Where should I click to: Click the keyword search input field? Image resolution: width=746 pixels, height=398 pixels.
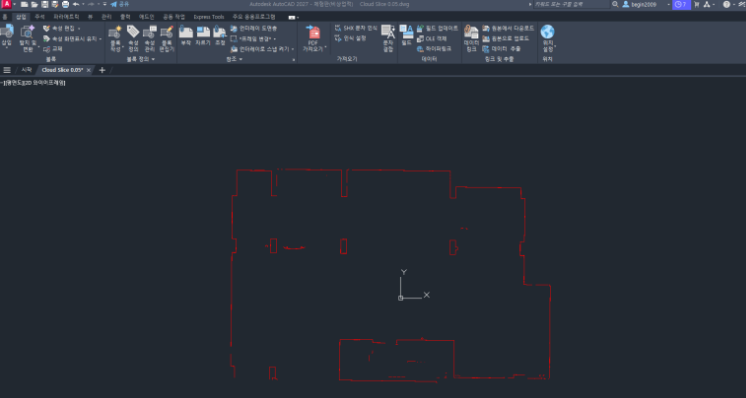point(571,4)
